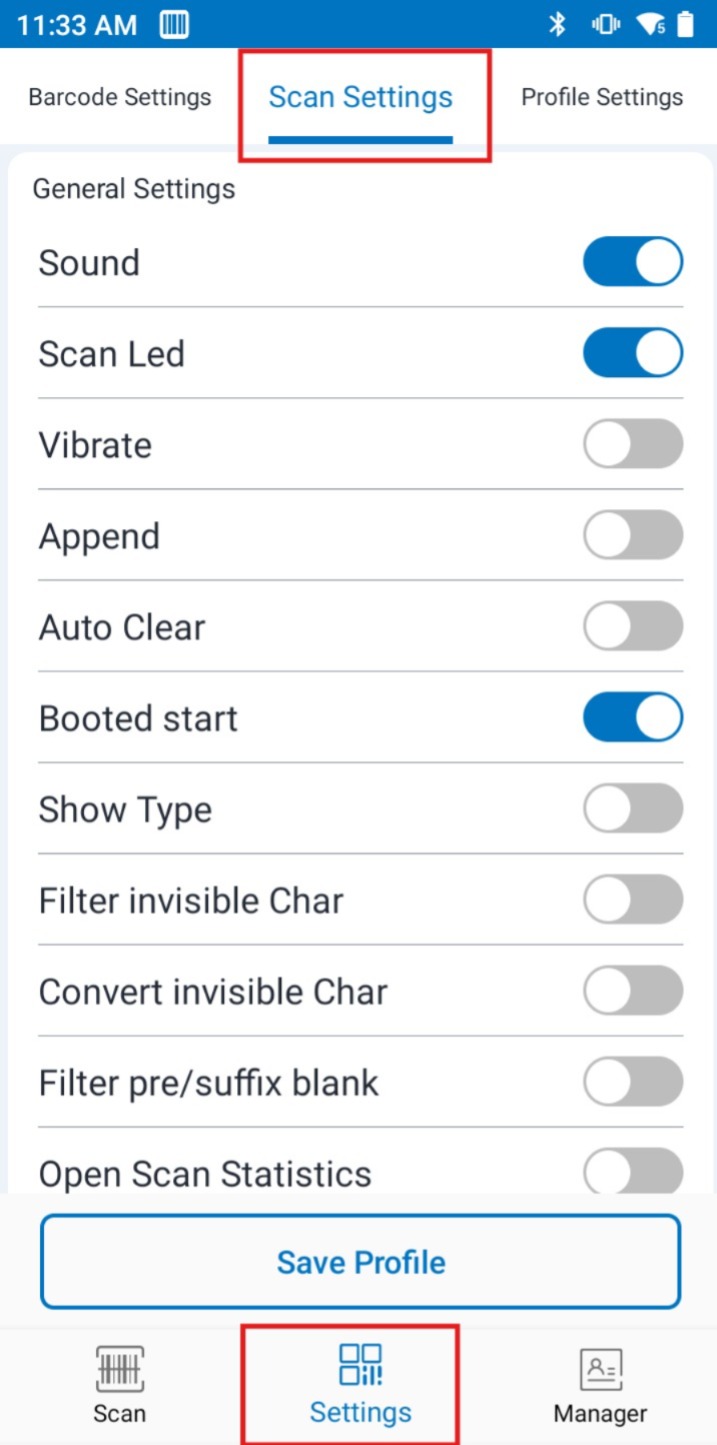Enable the Show Type switch
Viewport: 717px width, 1445px height.
coord(633,809)
